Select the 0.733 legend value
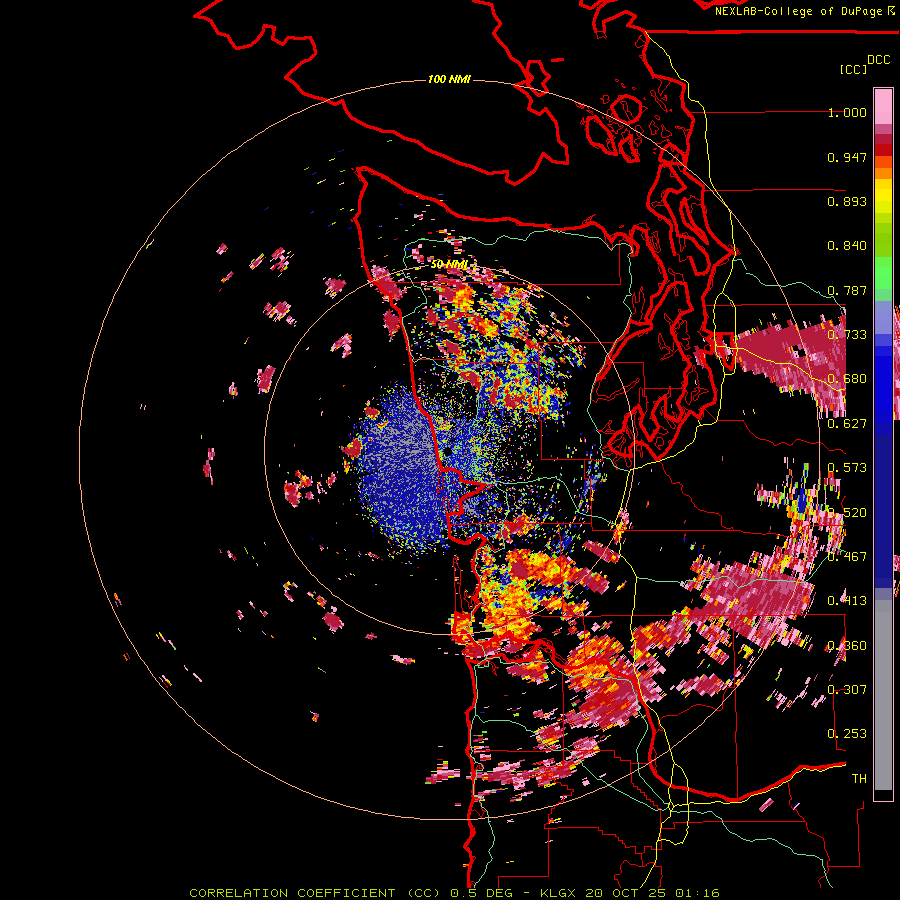Screen dimensions: 900x900 [x=847, y=335]
